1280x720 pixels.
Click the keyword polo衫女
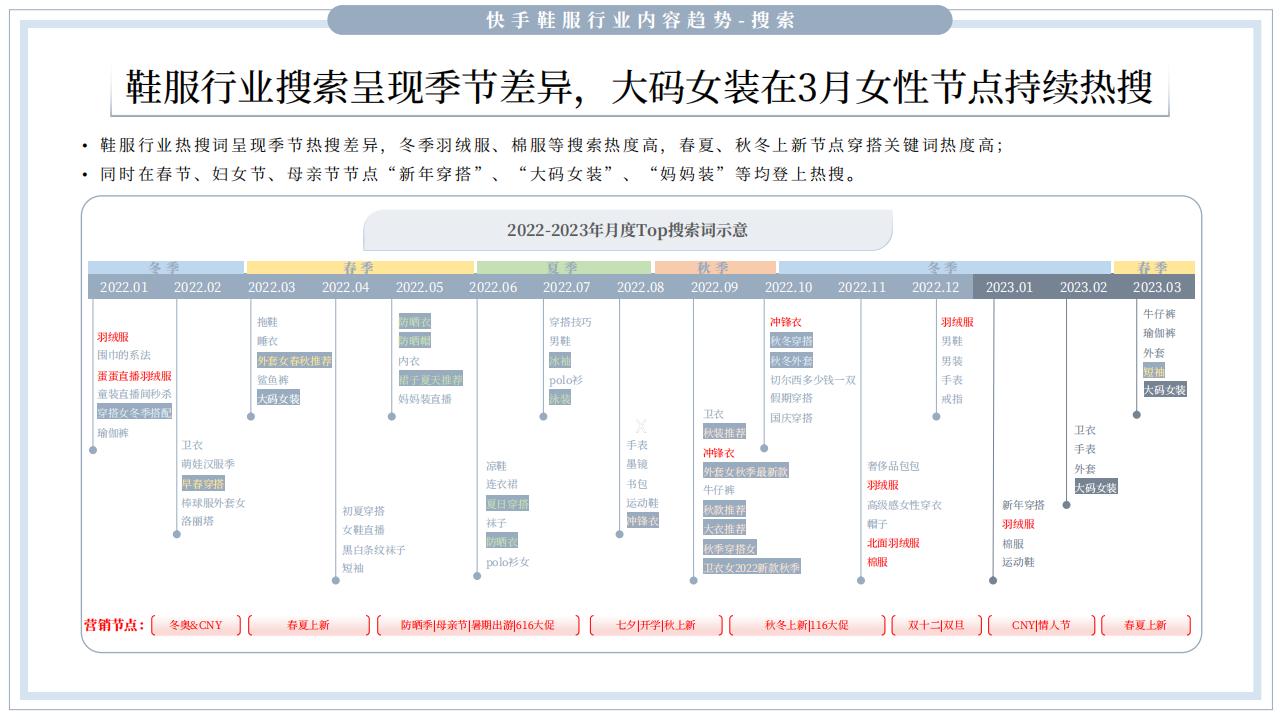tap(508, 562)
